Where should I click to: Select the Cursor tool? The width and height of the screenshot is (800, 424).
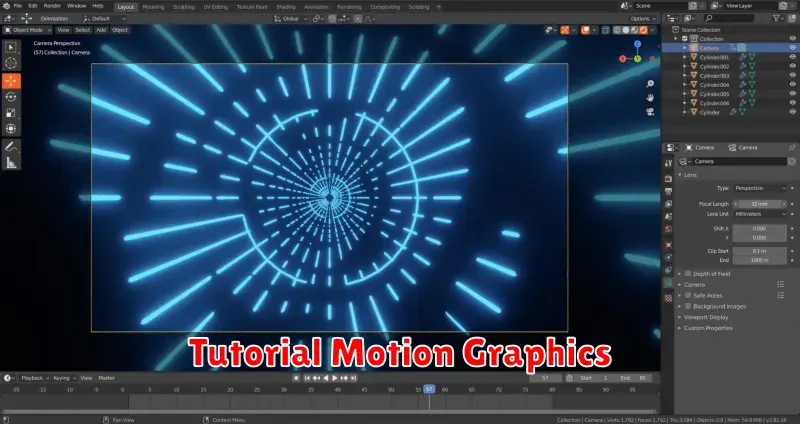coord(11,64)
